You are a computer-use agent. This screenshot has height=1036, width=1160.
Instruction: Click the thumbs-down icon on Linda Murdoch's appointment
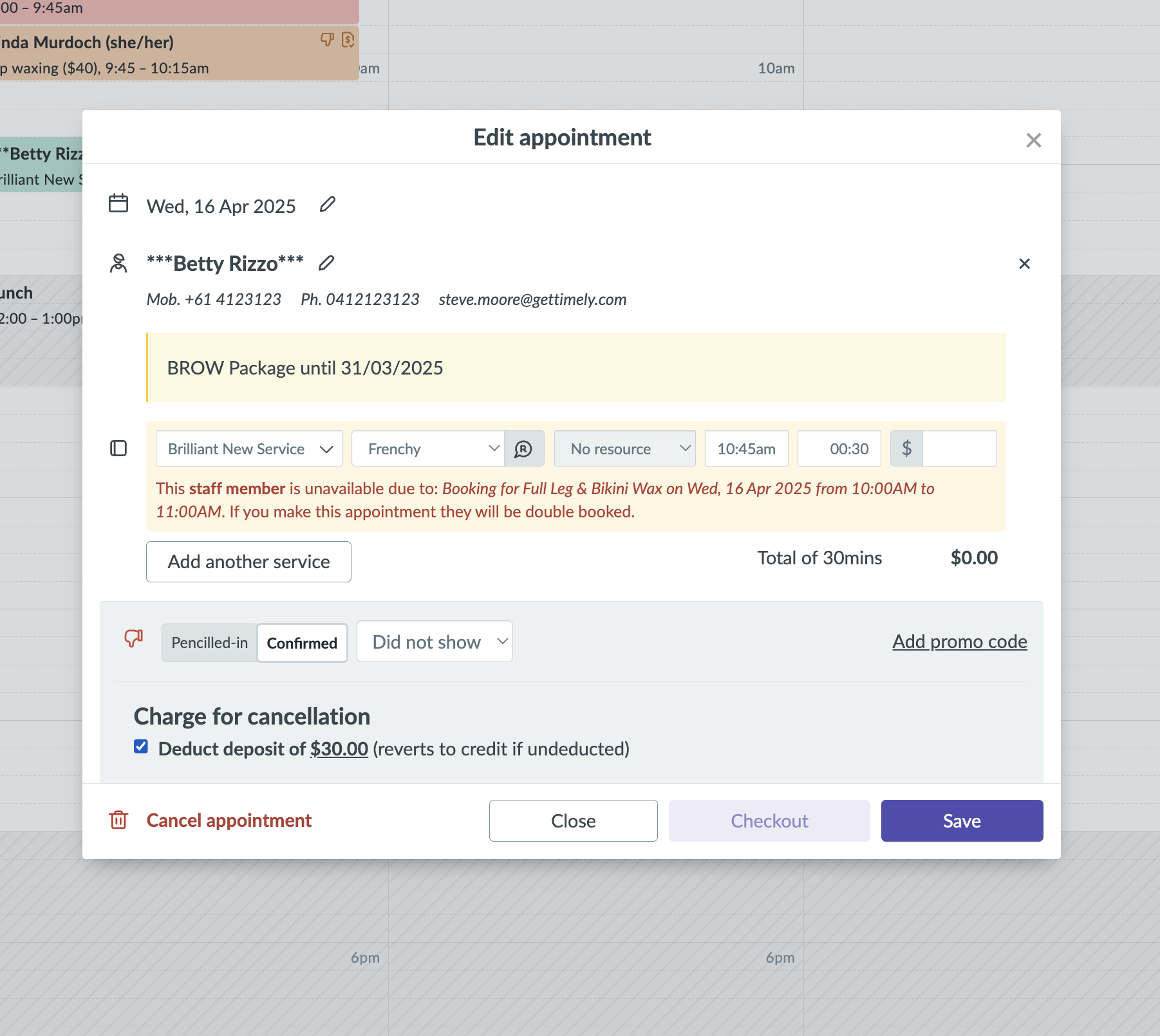[327, 40]
